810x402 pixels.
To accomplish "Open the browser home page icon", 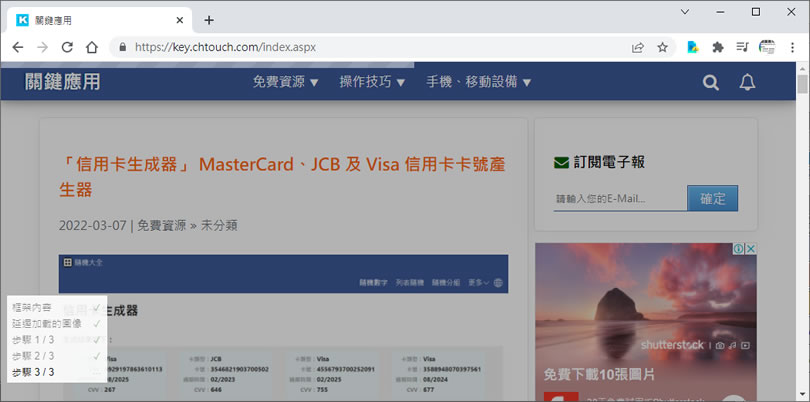I will 92,48.
